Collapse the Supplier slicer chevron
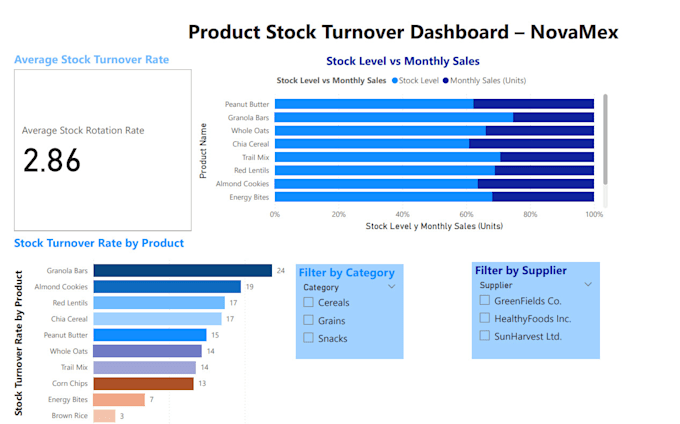Viewport: 680px width, 424px height. point(588,284)
